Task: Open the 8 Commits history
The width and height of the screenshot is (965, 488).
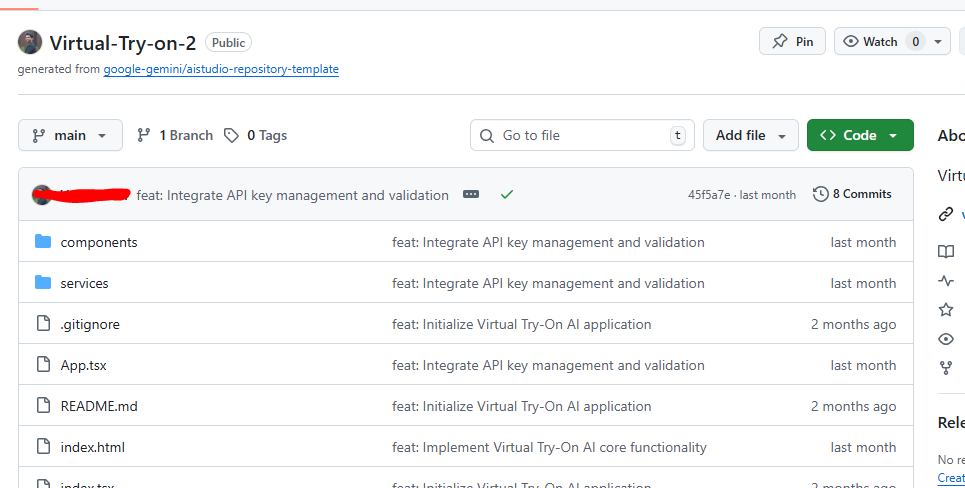Action: (x=852, y=194)
